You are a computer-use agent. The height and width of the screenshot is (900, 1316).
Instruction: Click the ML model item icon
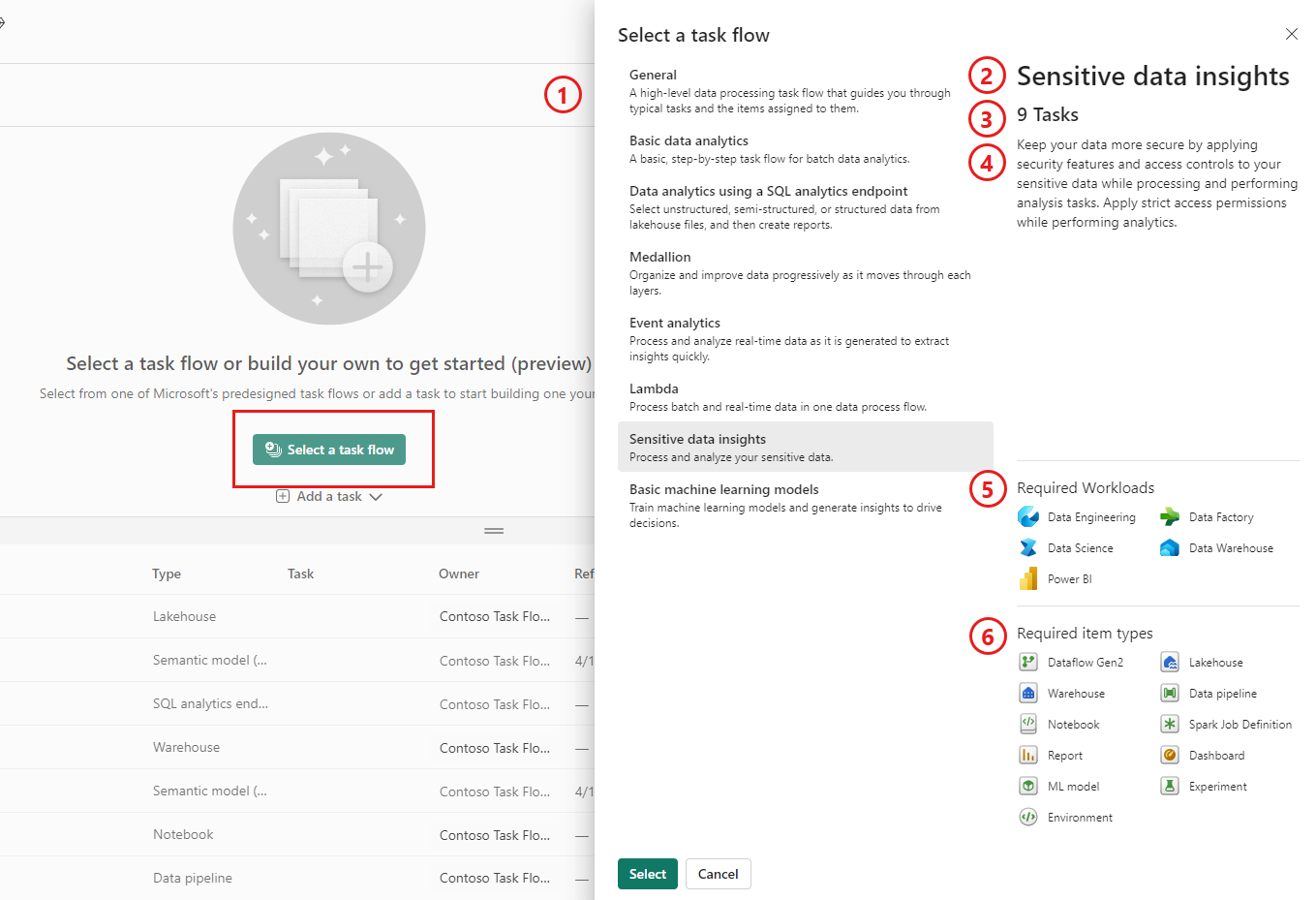point(1028,787)
